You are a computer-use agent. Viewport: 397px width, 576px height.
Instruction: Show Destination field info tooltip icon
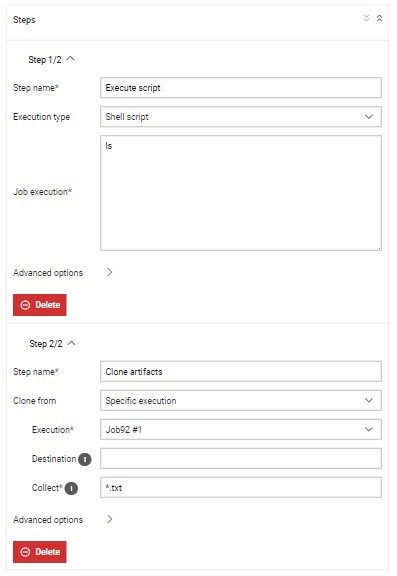coord(85,459)
